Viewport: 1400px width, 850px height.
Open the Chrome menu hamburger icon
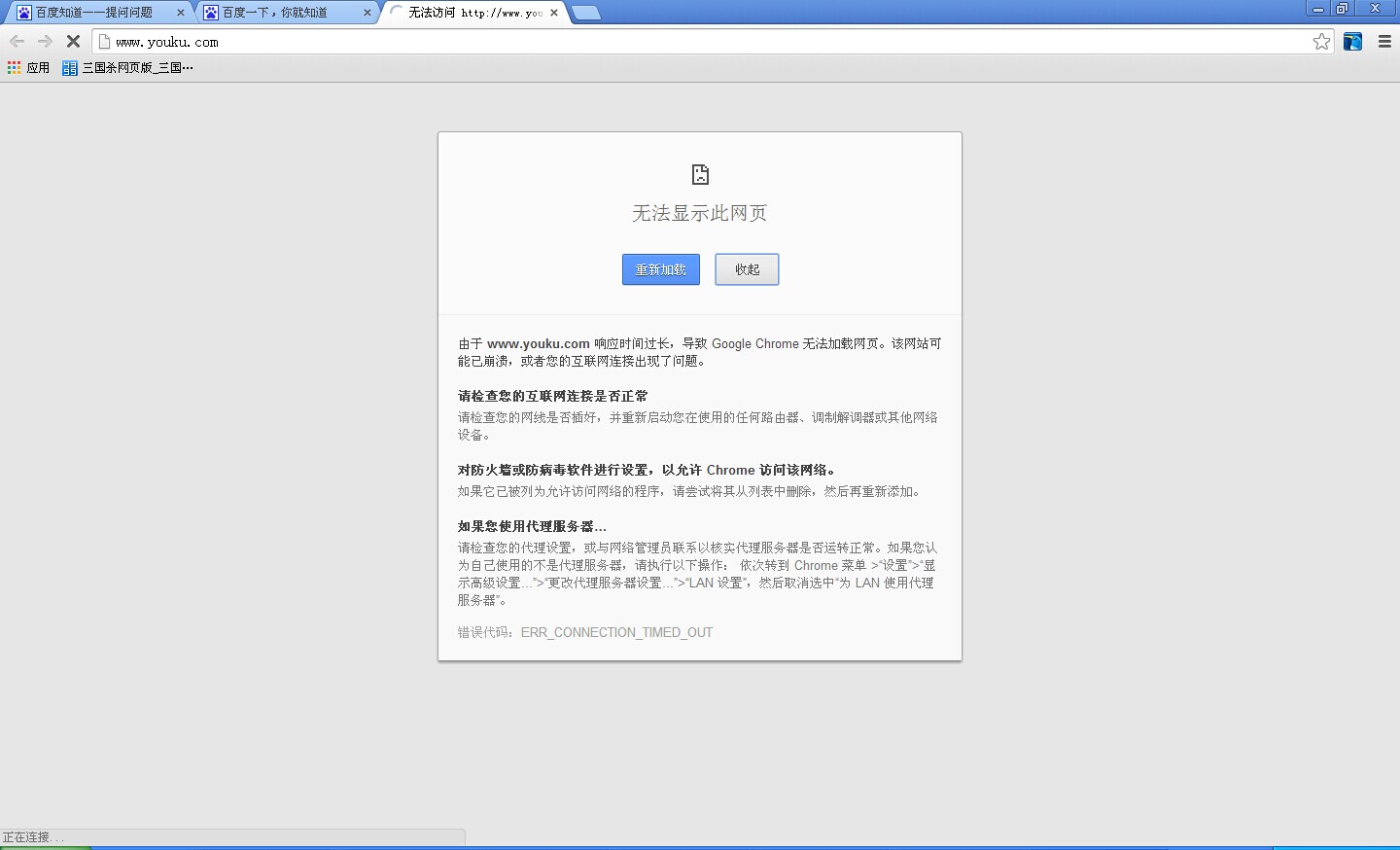coord(1384,41)
